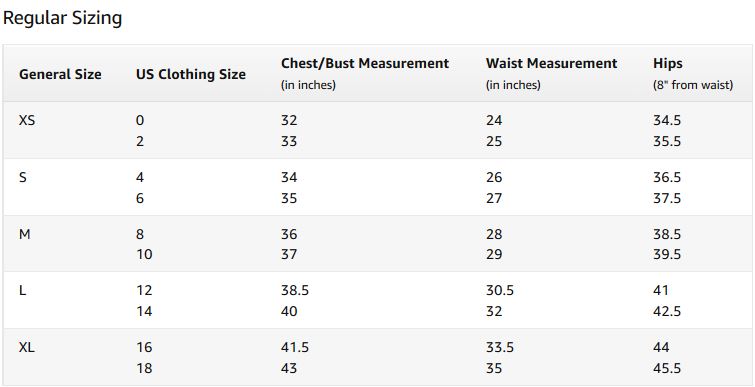This screenshot has height=387, width=755.
Task: Select the S size row label
Action: (23, 178)
